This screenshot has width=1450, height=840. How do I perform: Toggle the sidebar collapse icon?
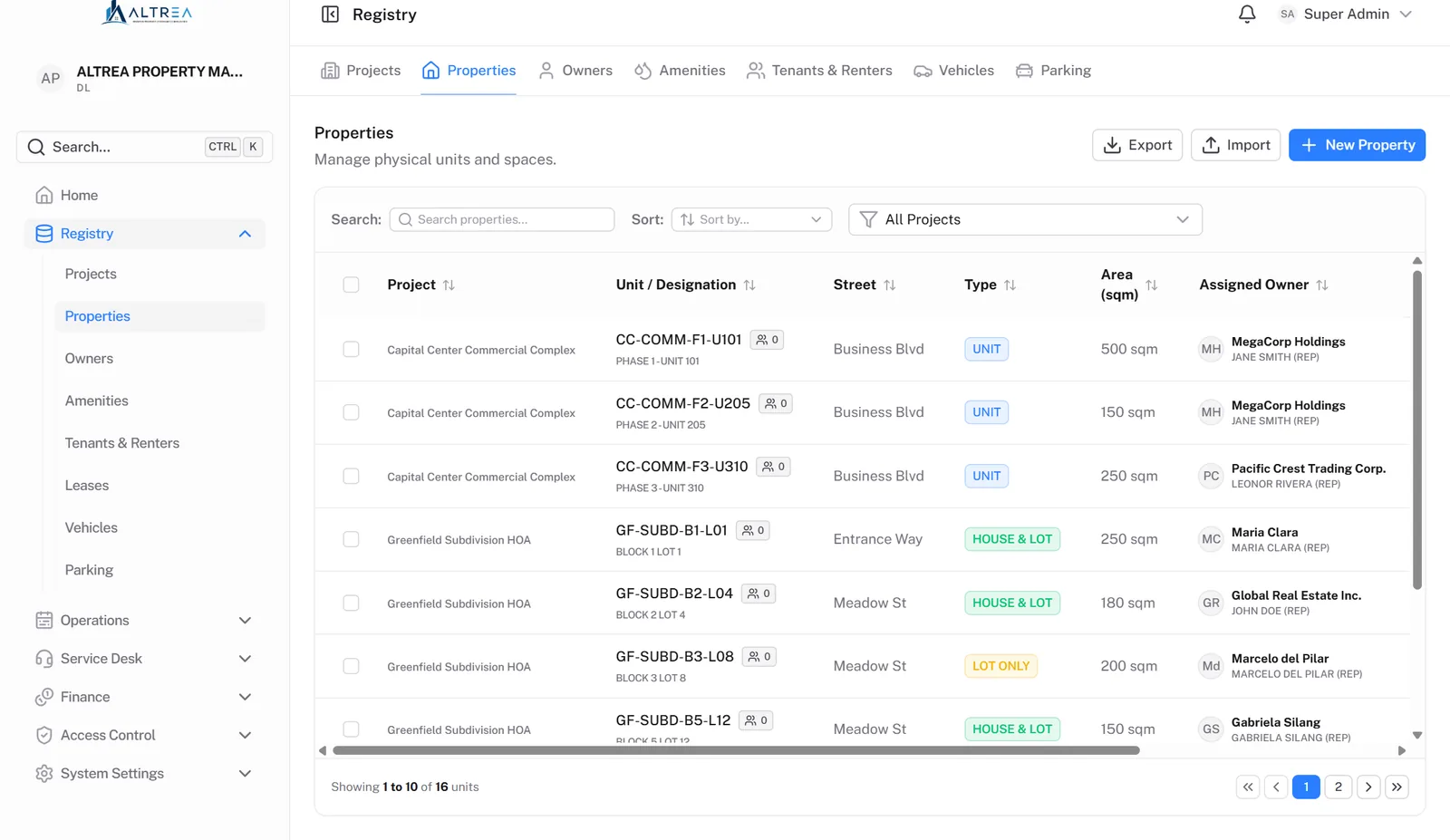pos(330,14)
